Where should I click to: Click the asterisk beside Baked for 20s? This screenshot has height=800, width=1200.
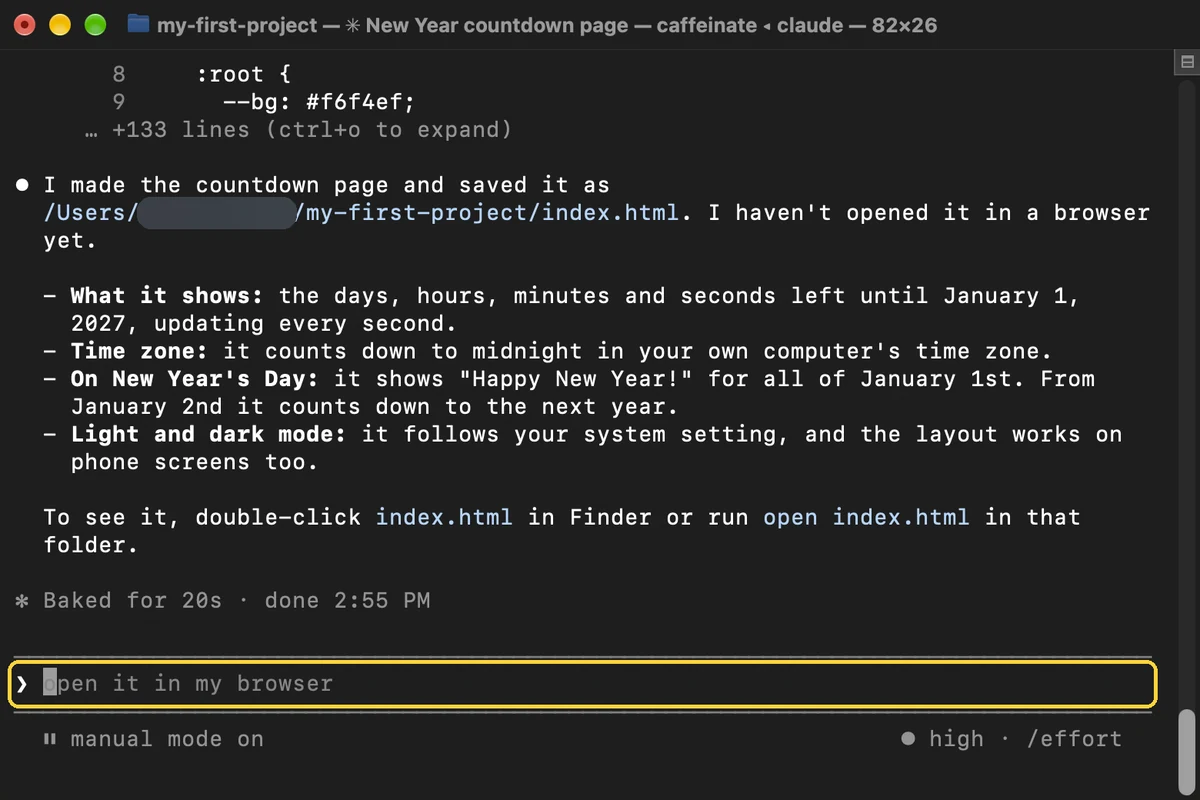tap(22, 601)
